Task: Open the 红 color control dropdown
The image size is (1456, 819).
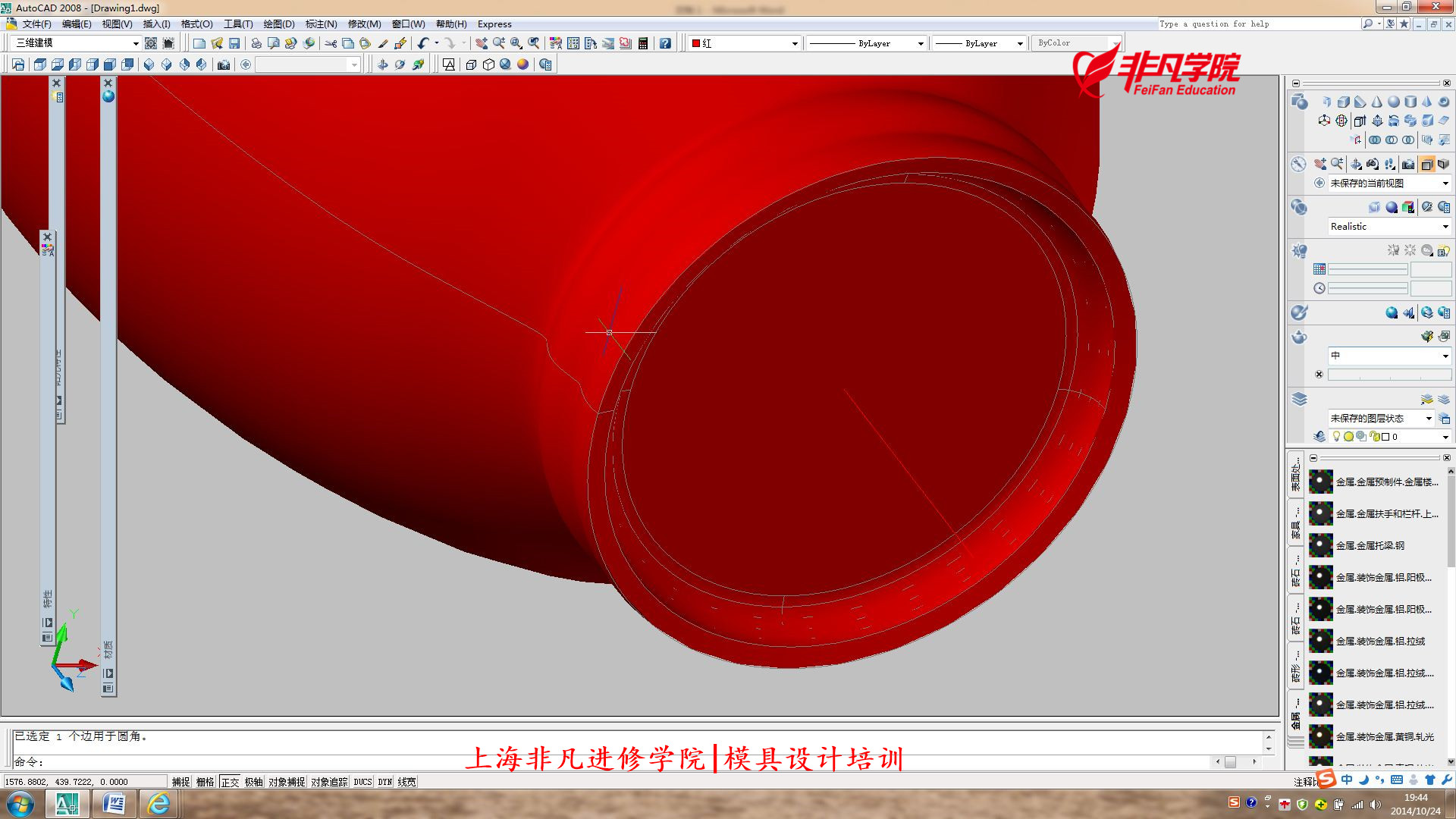Action: [744, 43]
